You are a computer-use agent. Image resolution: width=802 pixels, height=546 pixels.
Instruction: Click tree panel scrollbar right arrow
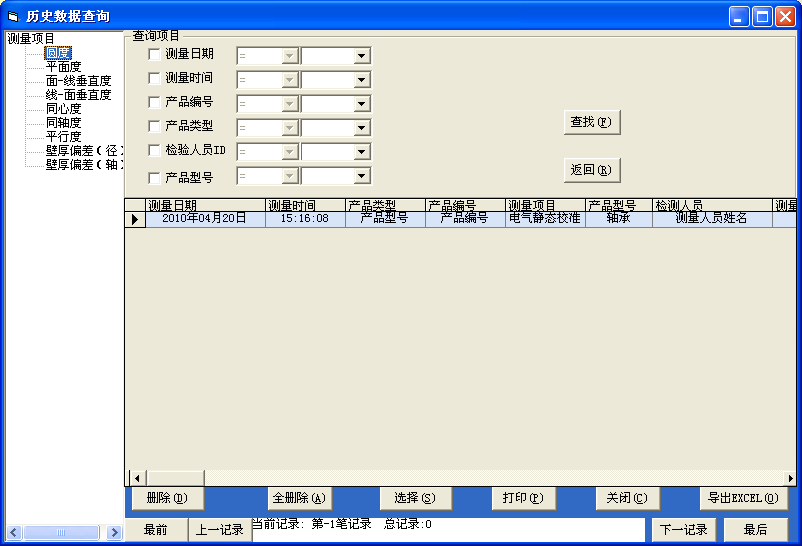[114, 532]
